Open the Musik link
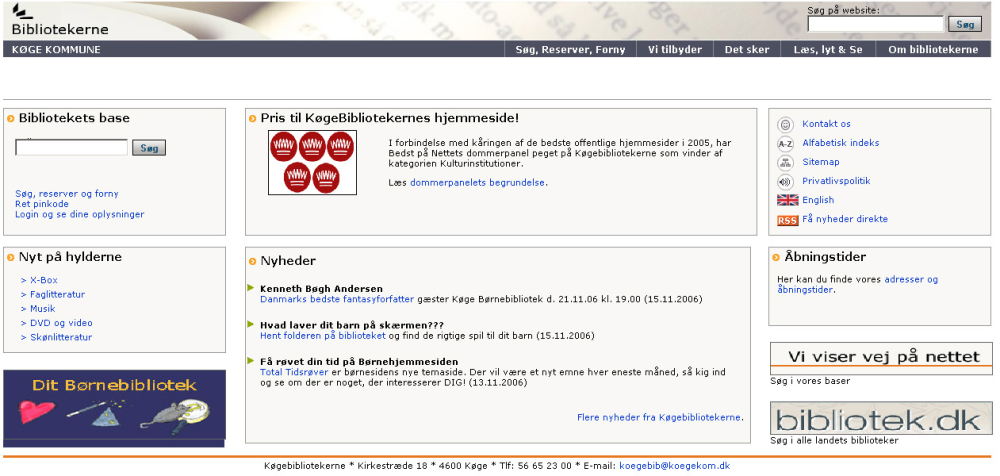Viewport: 1000px width, 476px height. pyautogui.click(x=43, y=309)
